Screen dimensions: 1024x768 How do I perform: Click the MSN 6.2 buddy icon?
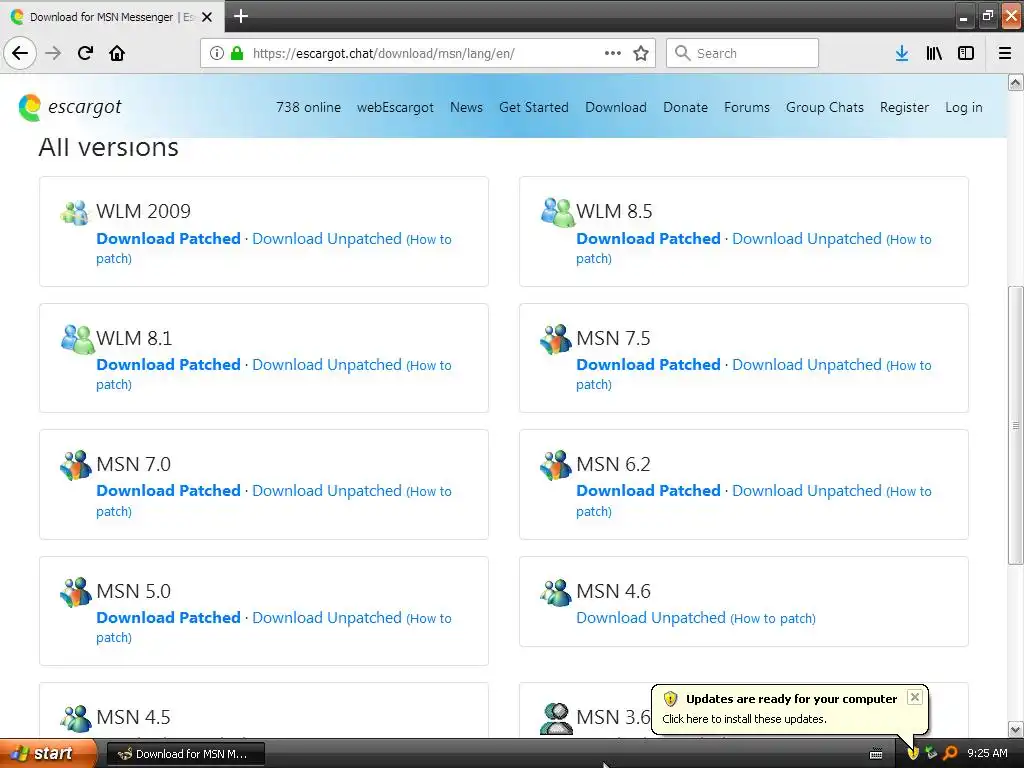coord(556,464)
